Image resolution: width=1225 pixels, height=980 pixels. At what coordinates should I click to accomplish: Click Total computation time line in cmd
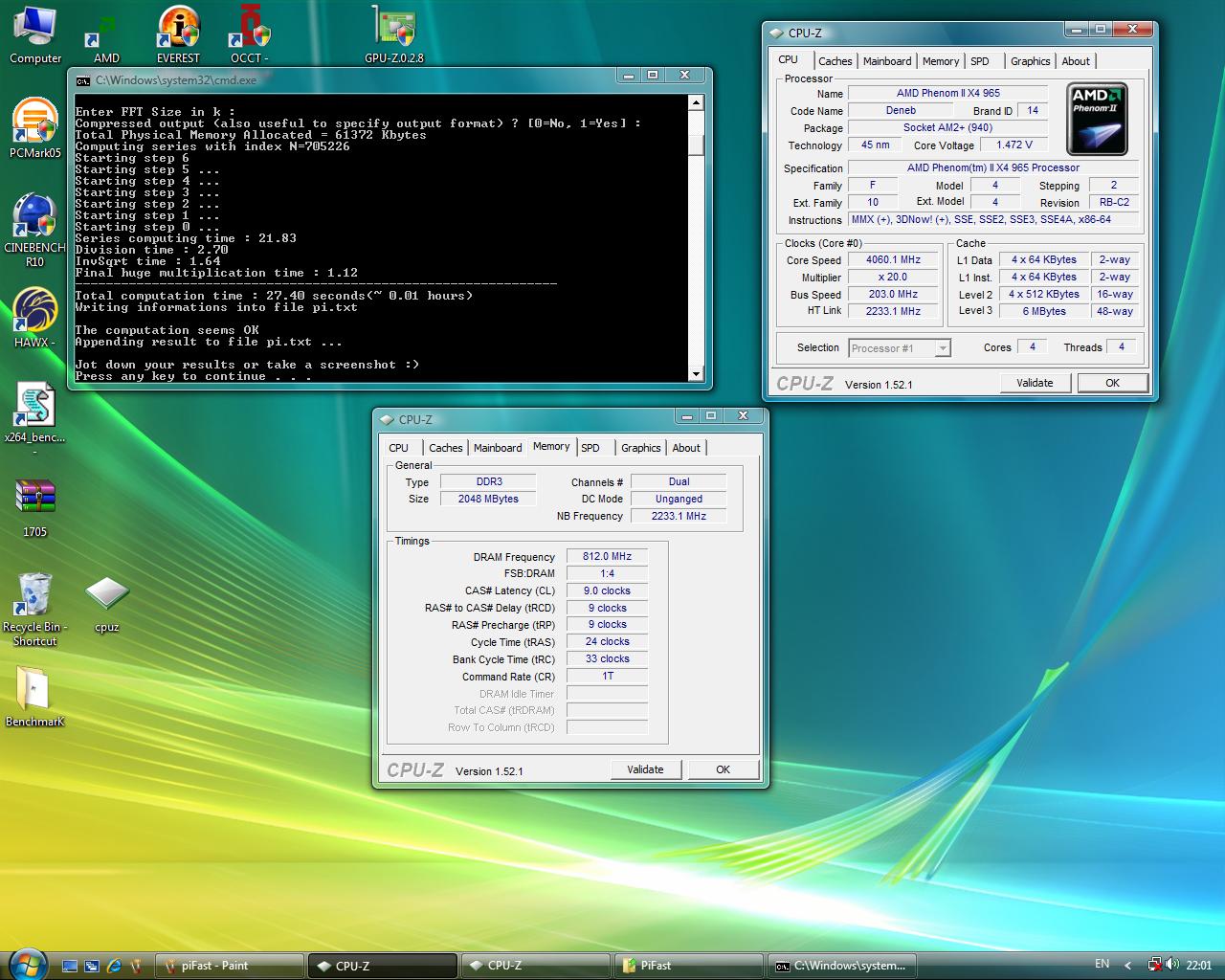274,296
